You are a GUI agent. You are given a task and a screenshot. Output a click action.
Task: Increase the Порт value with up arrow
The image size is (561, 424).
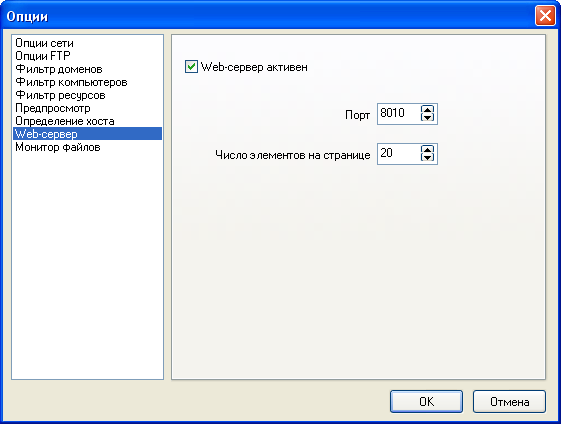427,109
